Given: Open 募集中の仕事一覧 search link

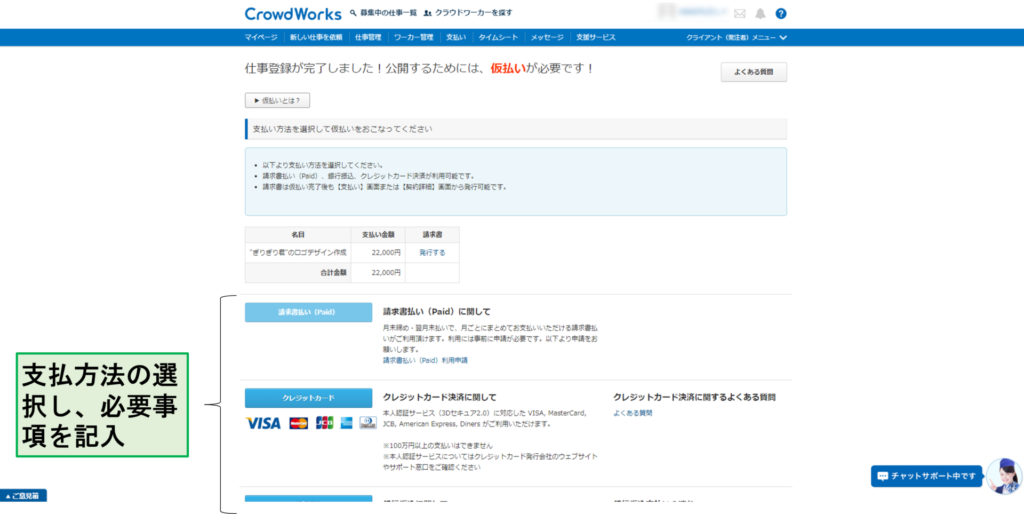Looking at the screenshot, I should click(x=383, y=13).
